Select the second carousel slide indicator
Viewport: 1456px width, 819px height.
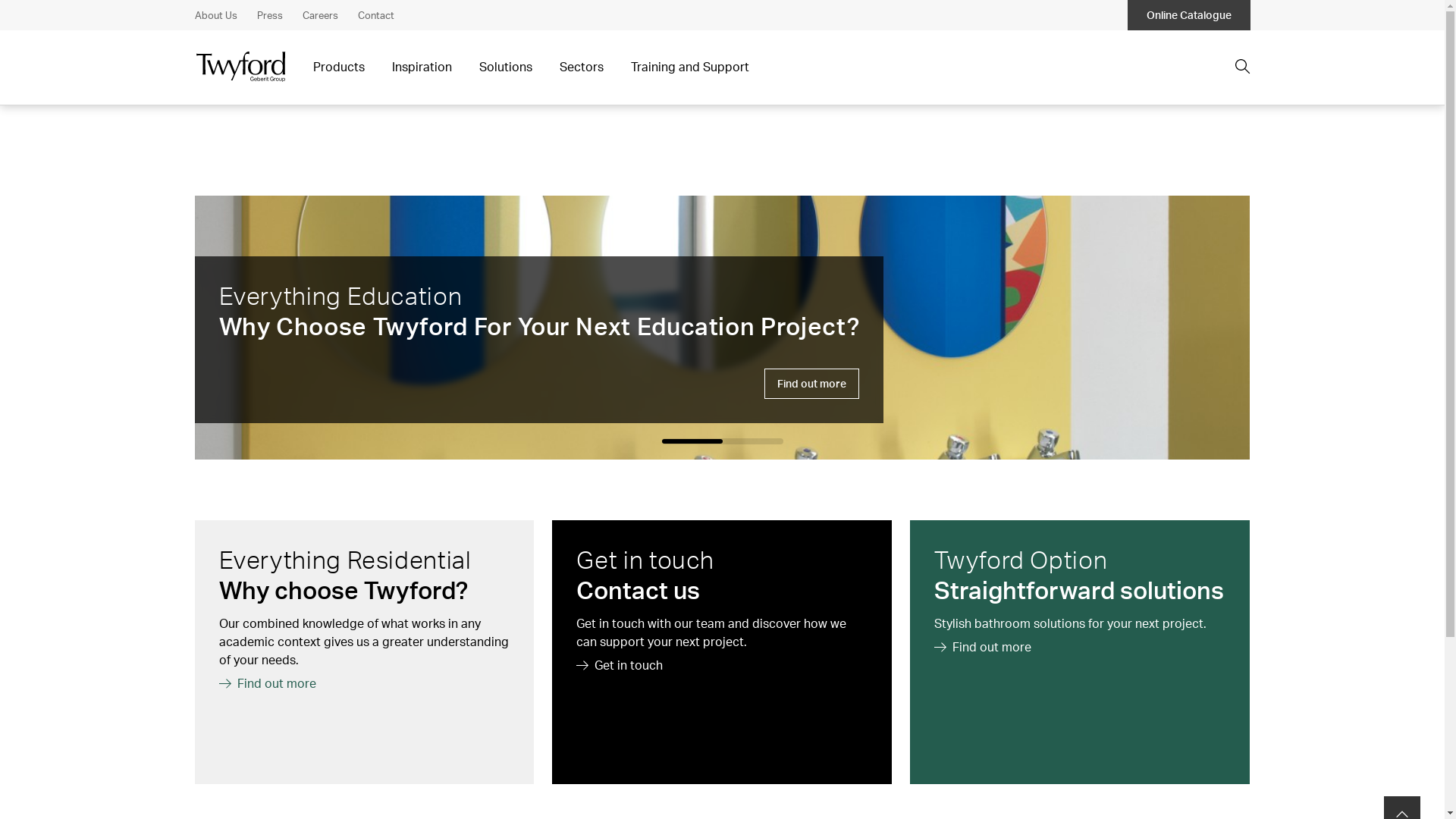coord(753,441)
